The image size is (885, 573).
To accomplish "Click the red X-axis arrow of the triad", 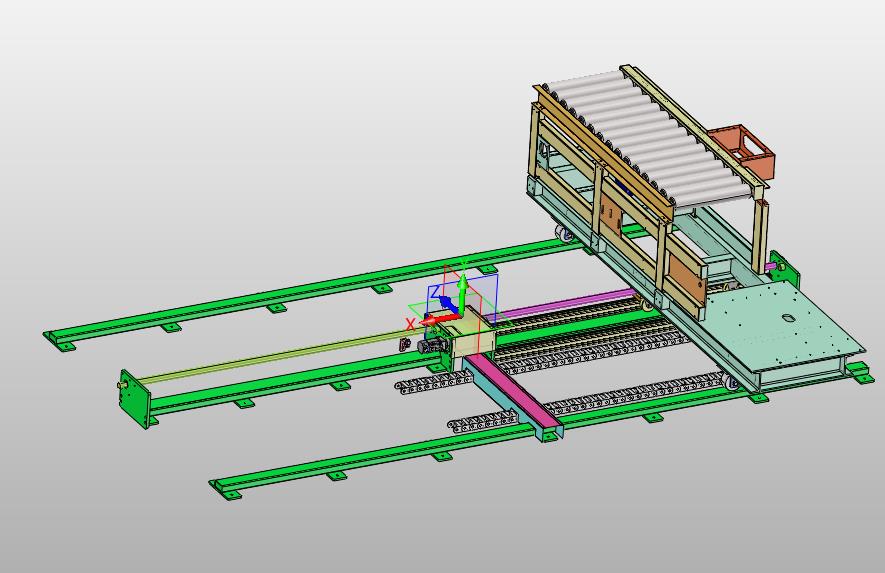I will [439, 320].
